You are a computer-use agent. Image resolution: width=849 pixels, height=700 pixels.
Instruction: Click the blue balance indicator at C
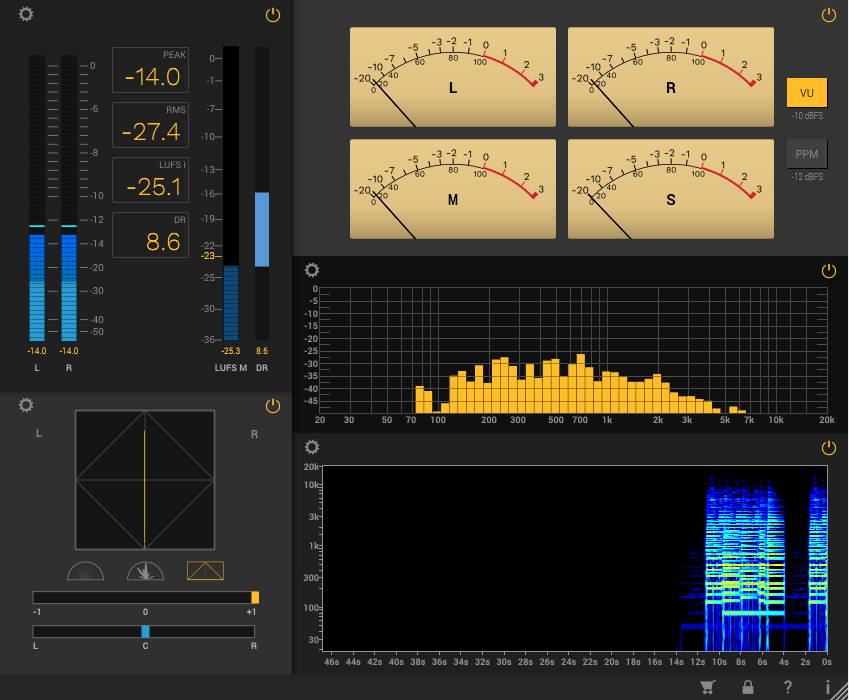[145, 631]
